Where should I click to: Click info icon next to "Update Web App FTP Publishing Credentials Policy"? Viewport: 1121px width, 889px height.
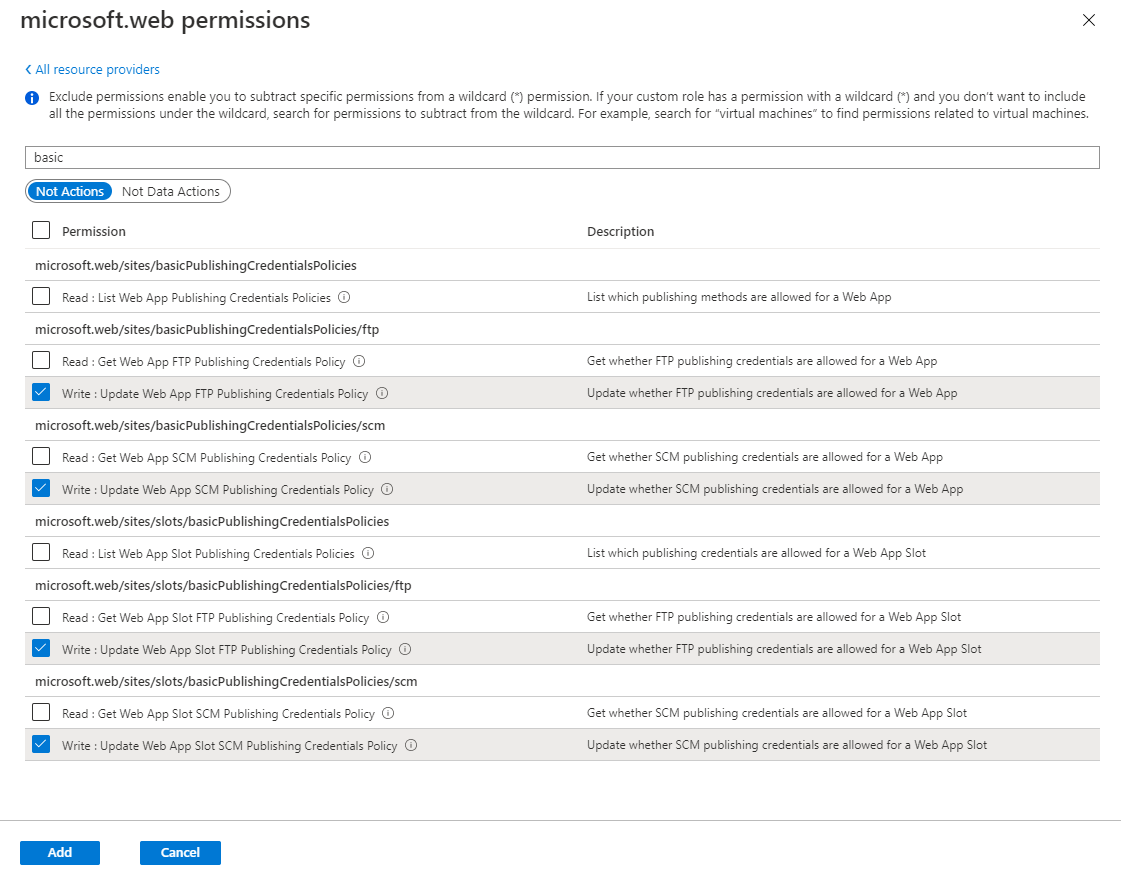click(382, 393)
